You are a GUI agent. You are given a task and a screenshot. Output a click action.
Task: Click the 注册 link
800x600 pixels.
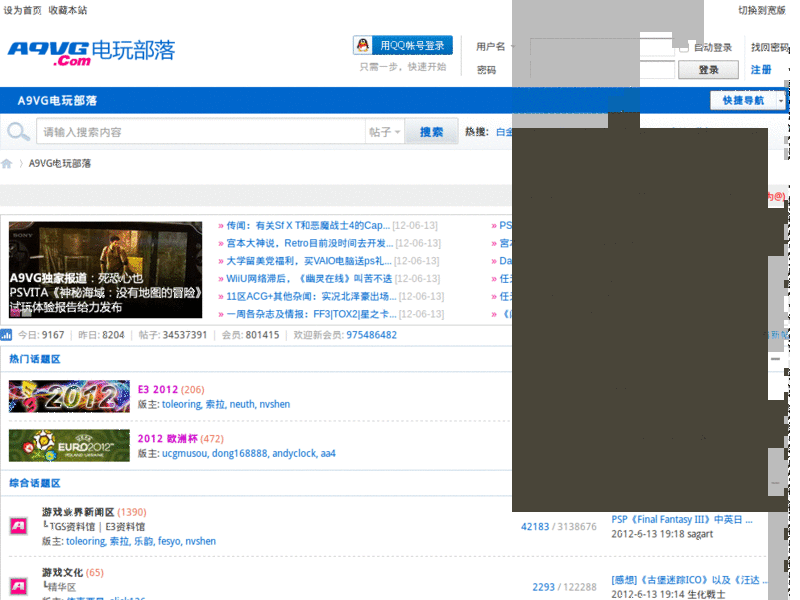(x=761, y=70)
